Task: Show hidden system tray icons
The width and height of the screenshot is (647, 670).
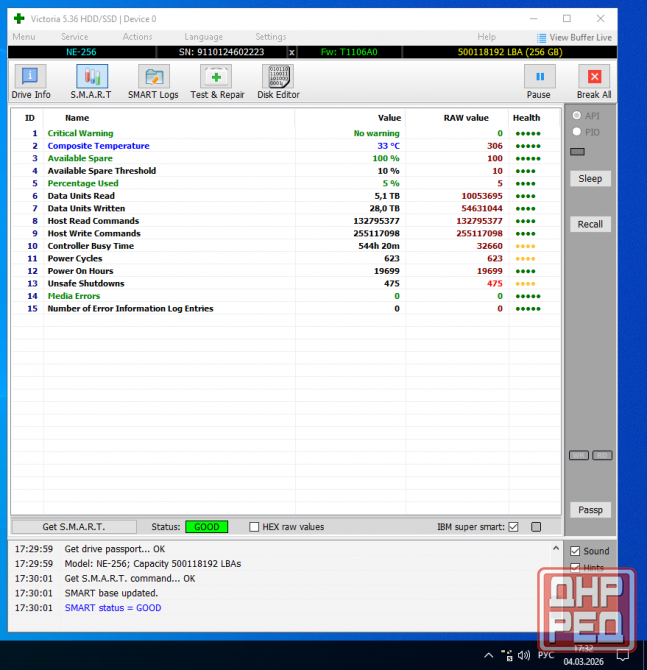Action: pyautogui.click(x=489, y=655)
